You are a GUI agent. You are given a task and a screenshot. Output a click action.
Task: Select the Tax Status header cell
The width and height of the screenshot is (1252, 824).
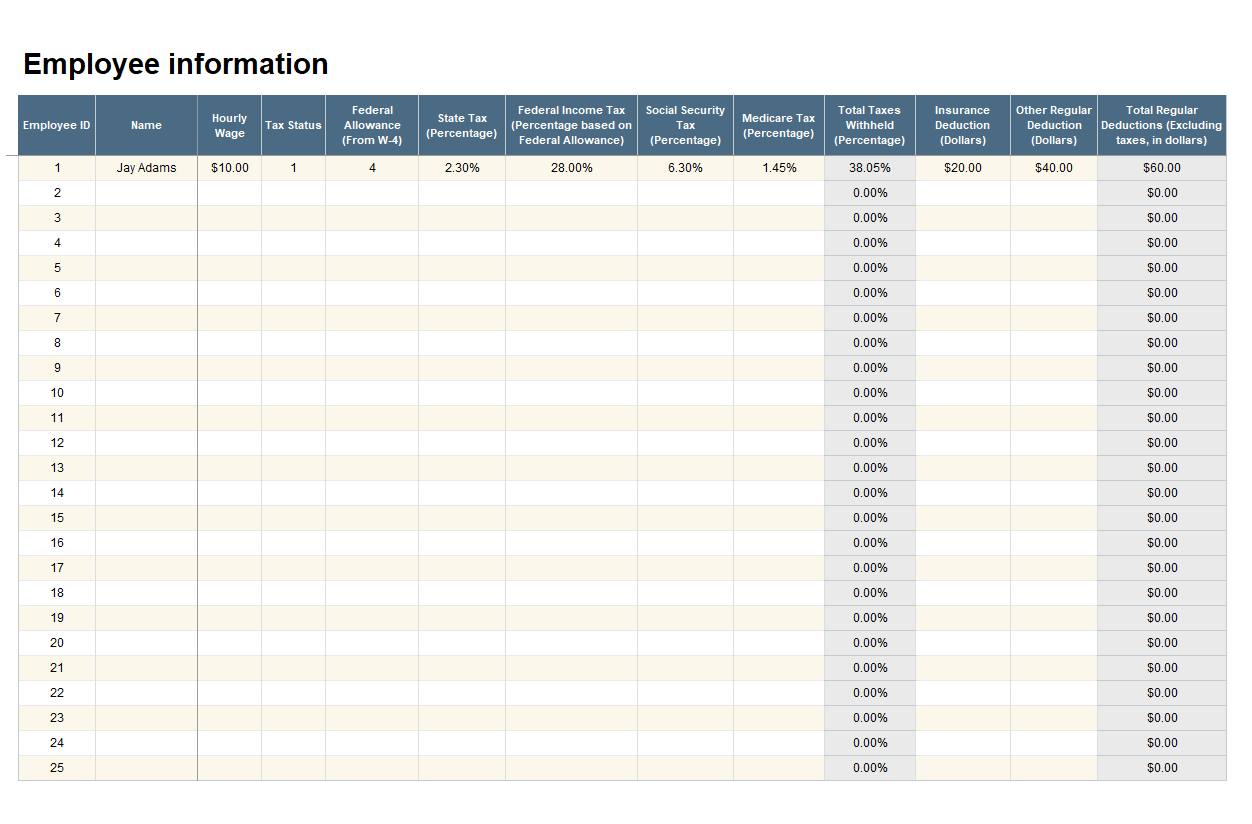tap(293, 125)
